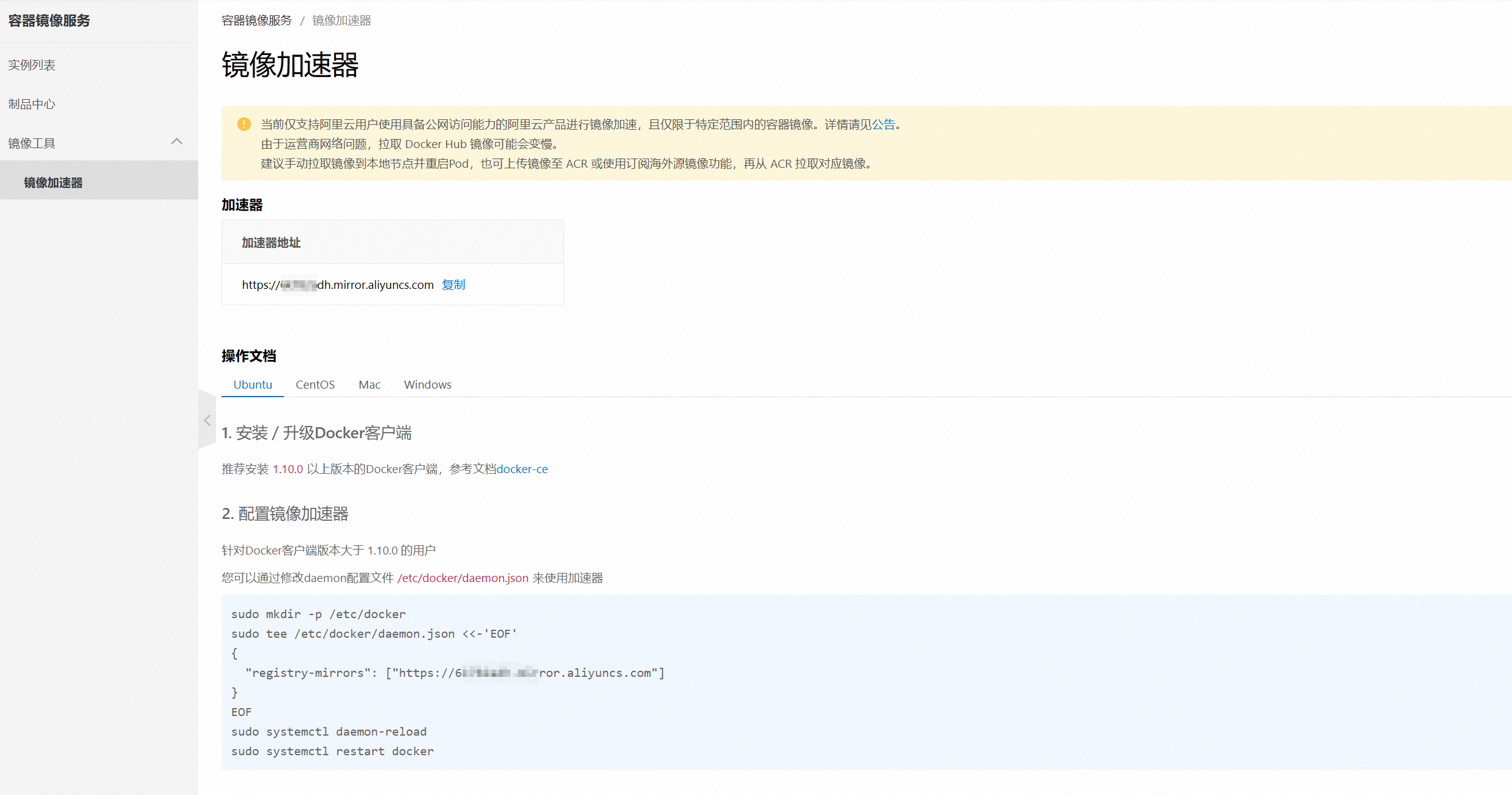Select the Ubuntu tab
The width and height of the screenshot is (1512, 795).
pyautogui.click(x=252, y=384)
